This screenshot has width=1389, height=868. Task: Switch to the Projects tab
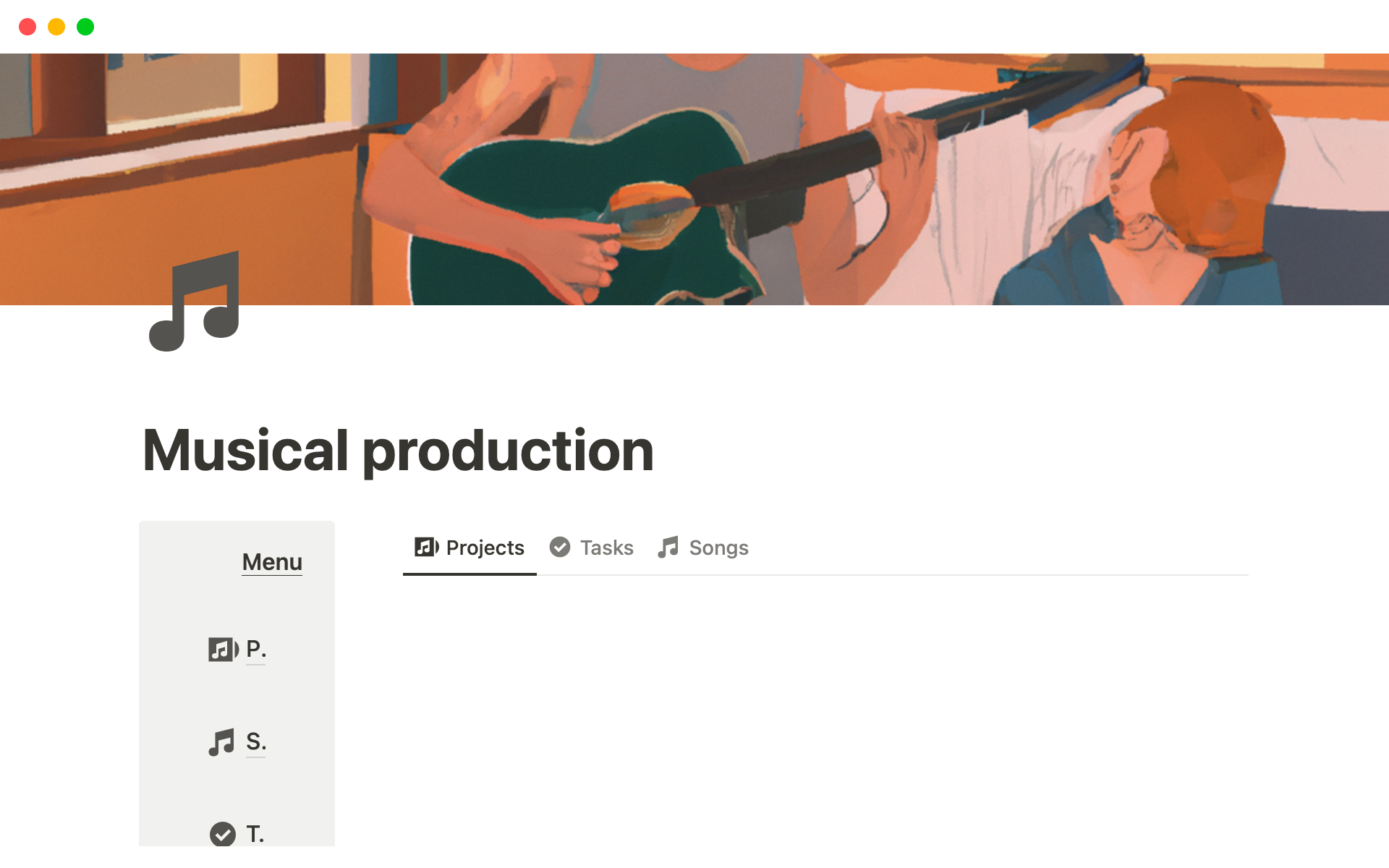tap(485, 548)
